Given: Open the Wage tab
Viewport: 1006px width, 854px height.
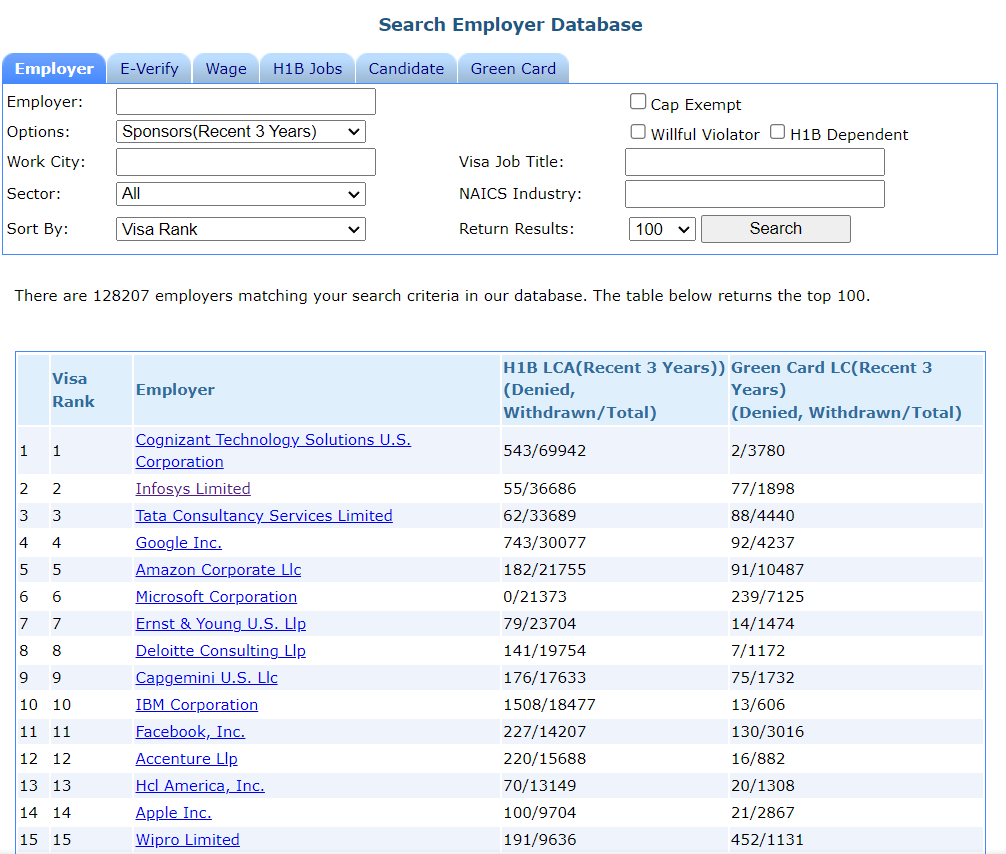Looking at the screenshot, I should [226, 69].
